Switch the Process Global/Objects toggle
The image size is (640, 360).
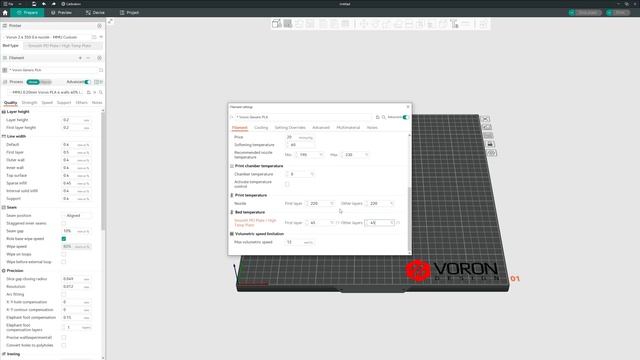tap(39, 82)
